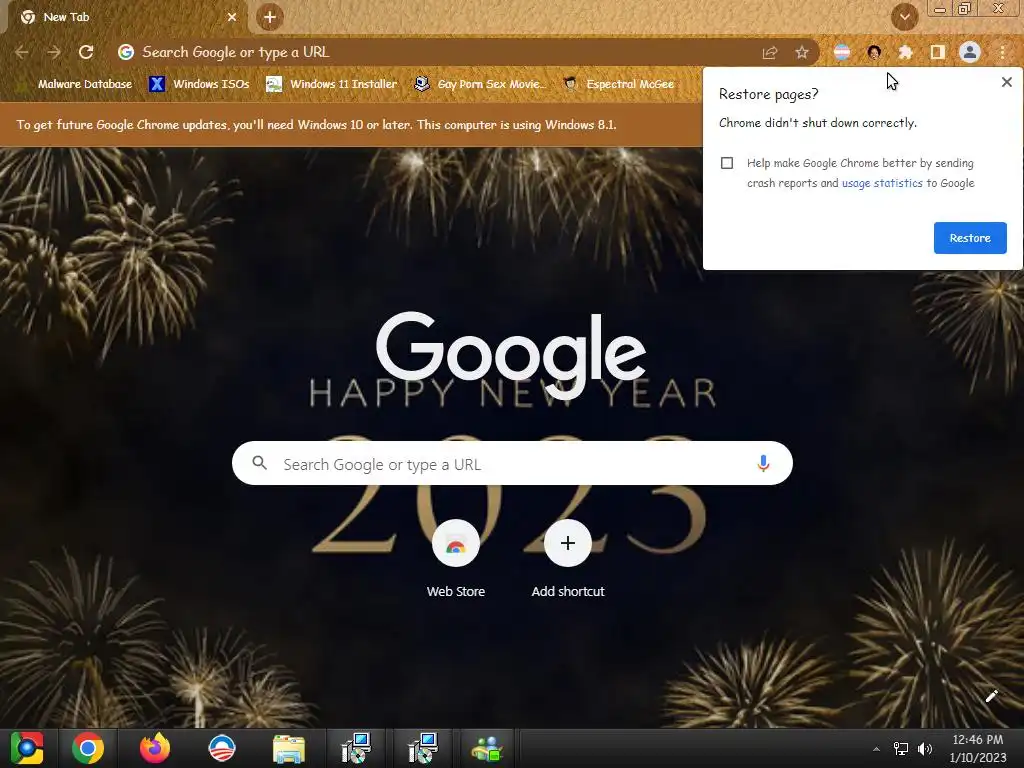Screen dimensions: 1024x768
Task: Start voice search with microphone icon
Action: point(763,463)
